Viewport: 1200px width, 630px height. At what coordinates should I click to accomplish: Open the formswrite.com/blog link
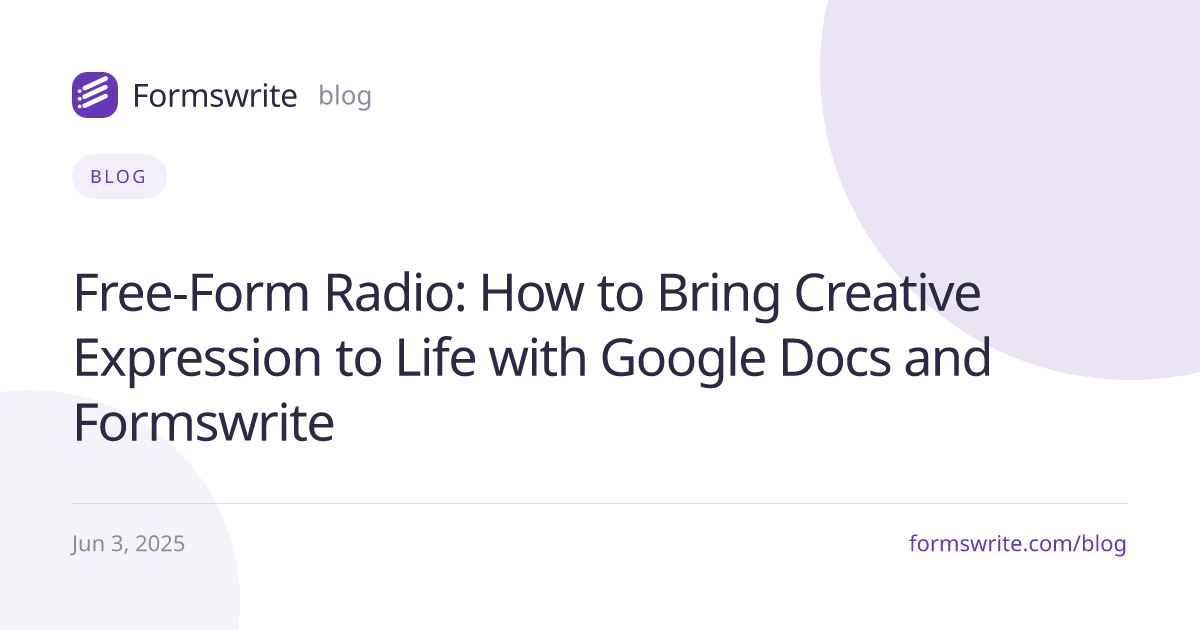[1018, 544]
